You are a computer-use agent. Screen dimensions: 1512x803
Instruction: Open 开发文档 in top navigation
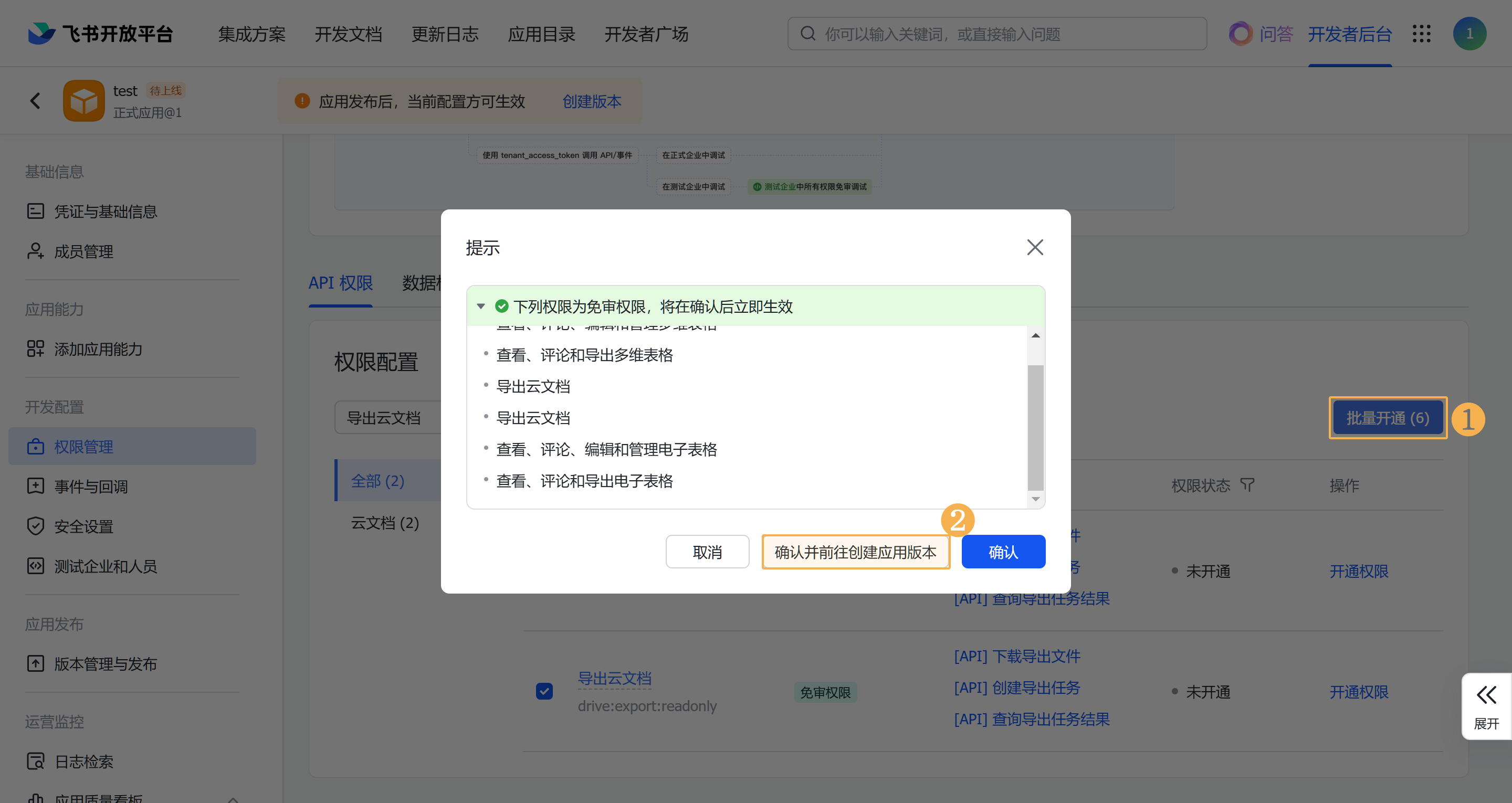(x=349, y=34)
